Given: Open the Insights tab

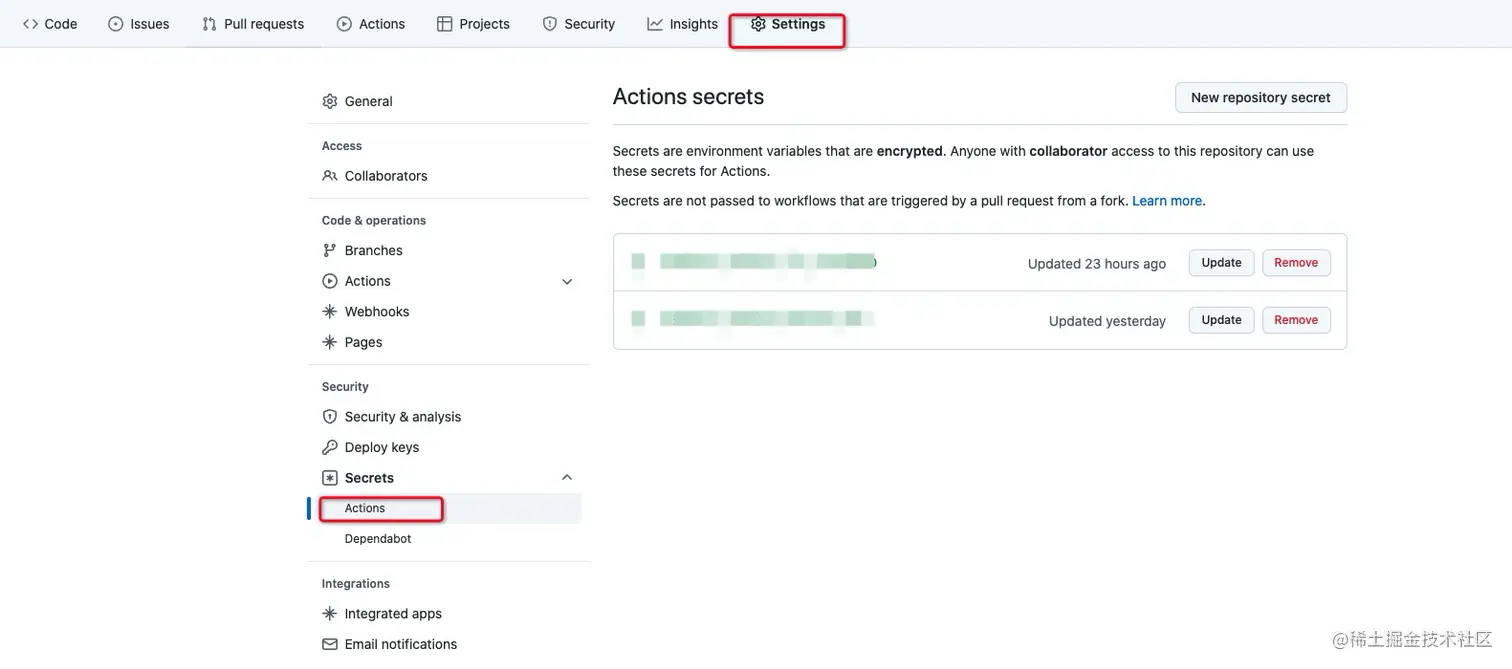Looking at the screenshot, I should pos(683,24).
